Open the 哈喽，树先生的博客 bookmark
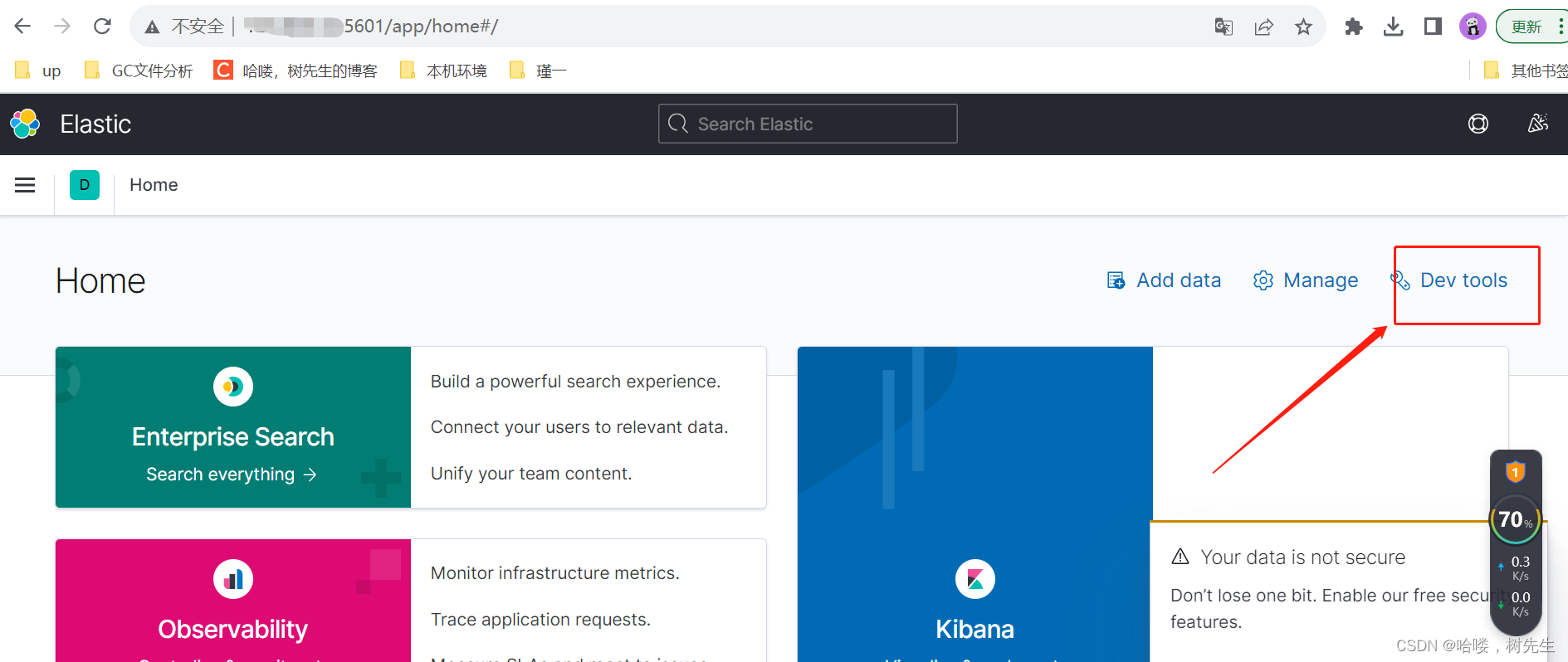Image resolution: width=1568 pixels, height=662 pixels. point(296,71)
